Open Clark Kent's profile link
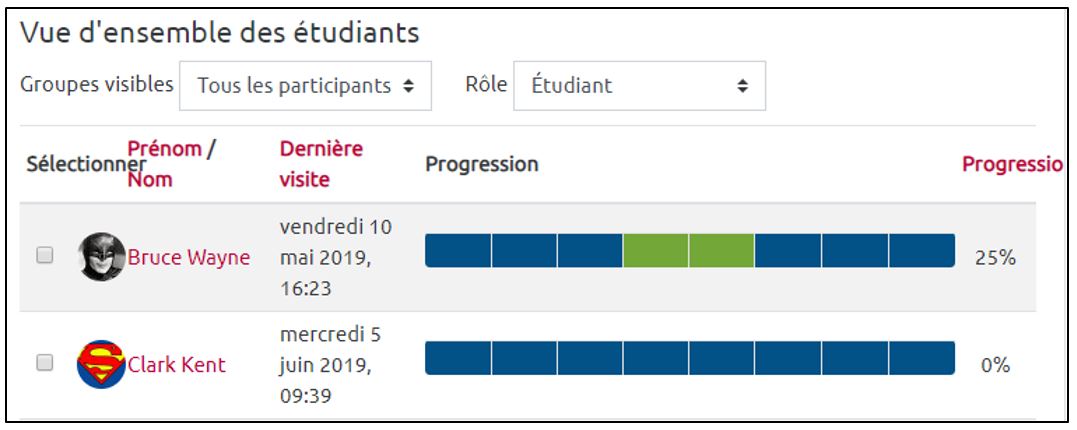 click(176, 365)
